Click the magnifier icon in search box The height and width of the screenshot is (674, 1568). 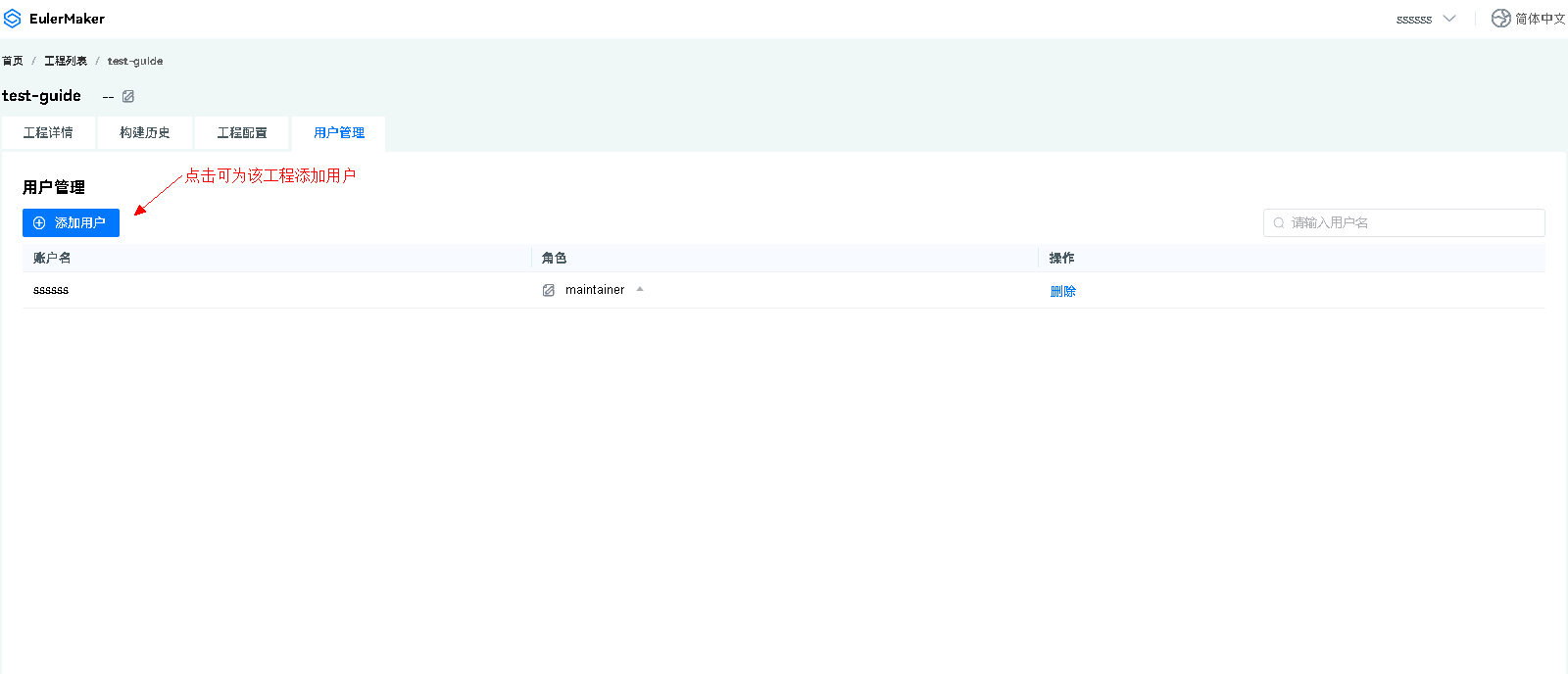[1279, 222]
